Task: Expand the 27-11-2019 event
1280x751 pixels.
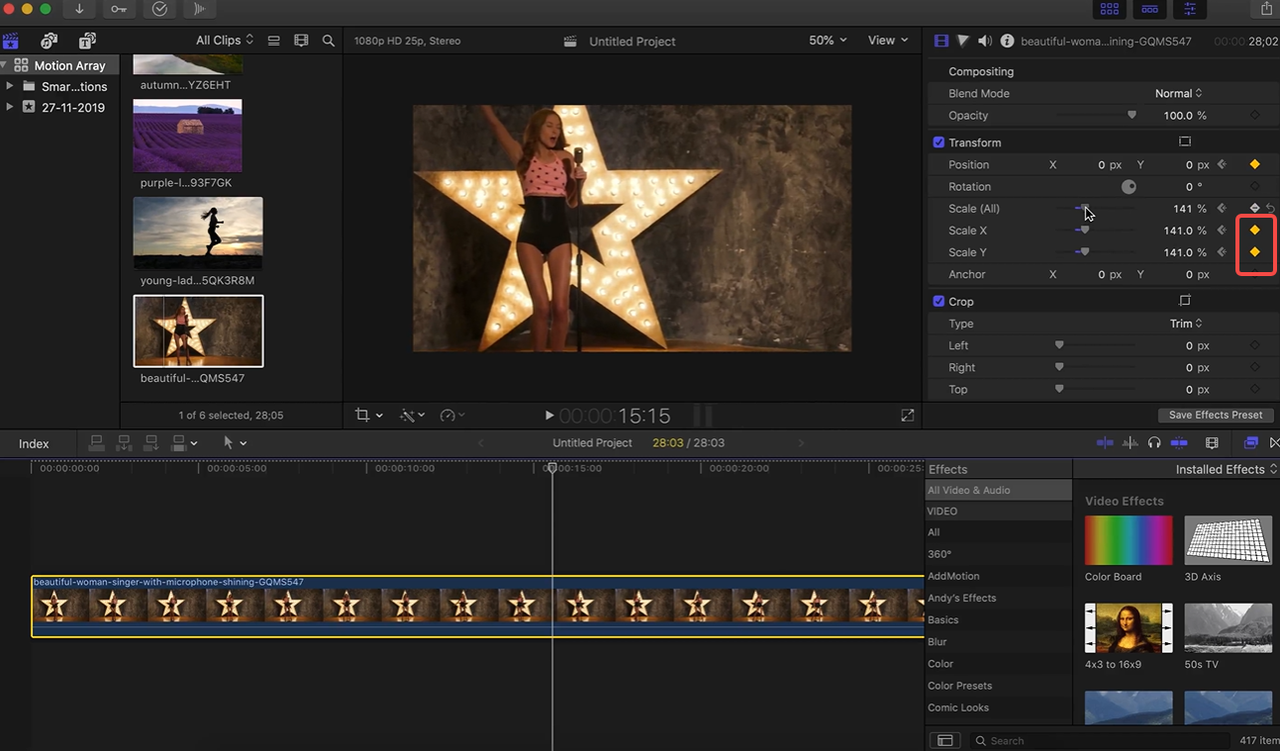Action: [x=10, y=108]
